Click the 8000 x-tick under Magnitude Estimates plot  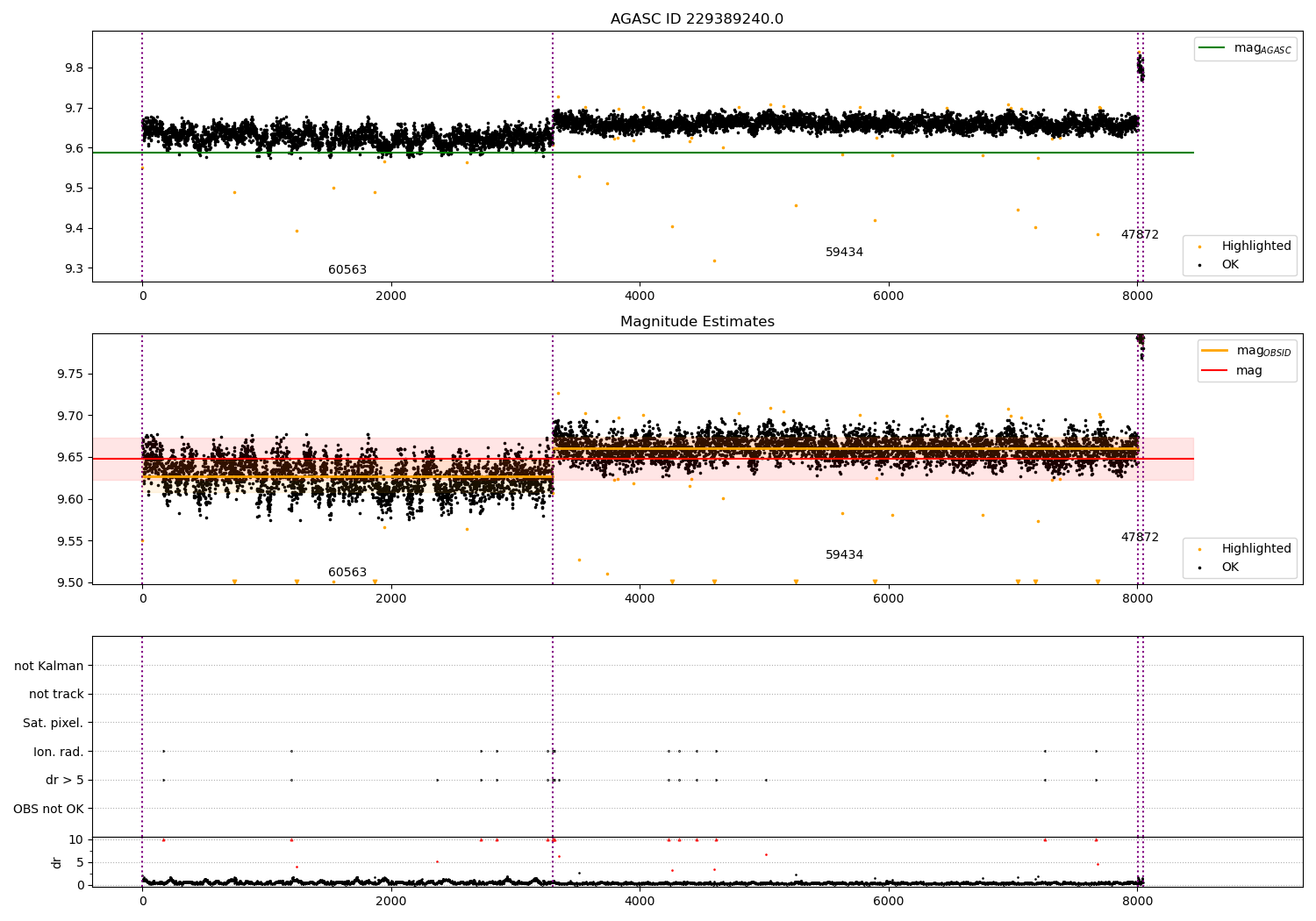point(1137,599)
